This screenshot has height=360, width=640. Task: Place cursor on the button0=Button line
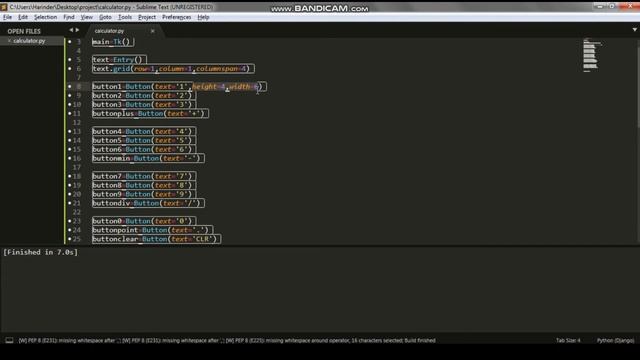coord(144,221)
